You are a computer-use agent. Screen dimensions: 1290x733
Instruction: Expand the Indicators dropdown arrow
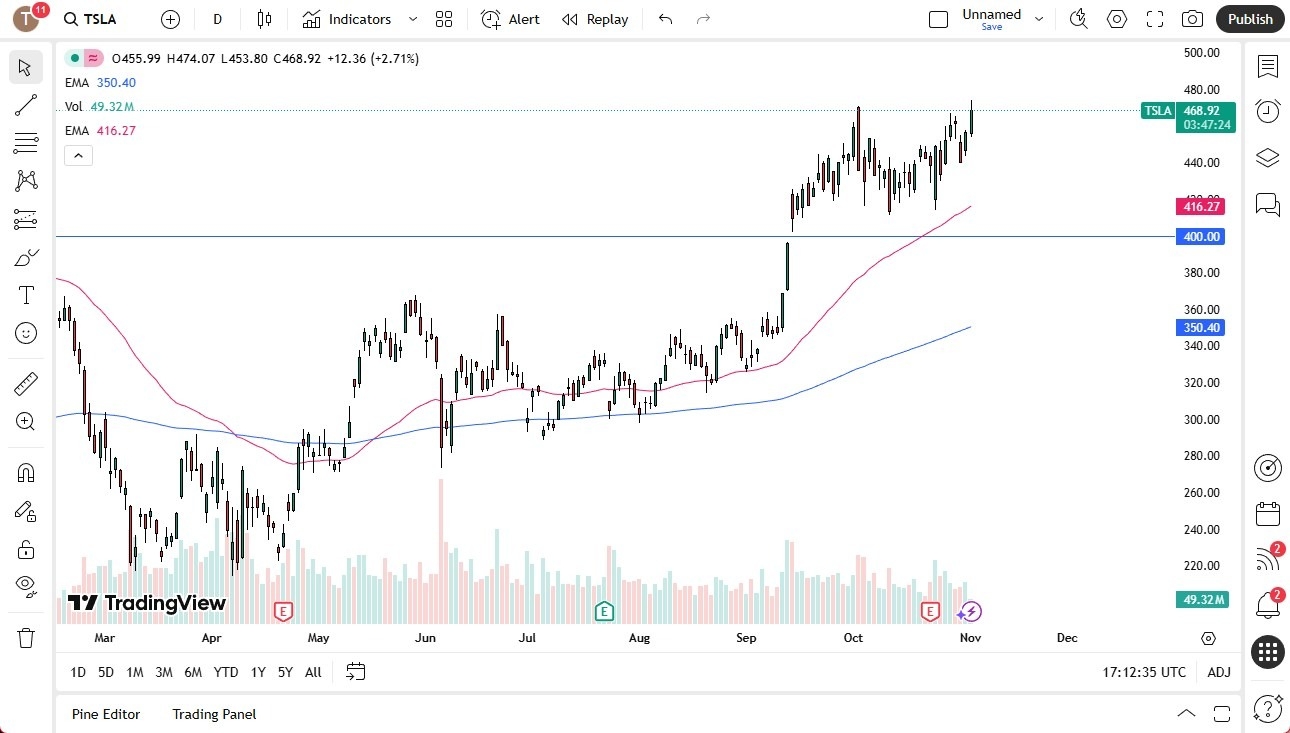[x=411, y=19]
